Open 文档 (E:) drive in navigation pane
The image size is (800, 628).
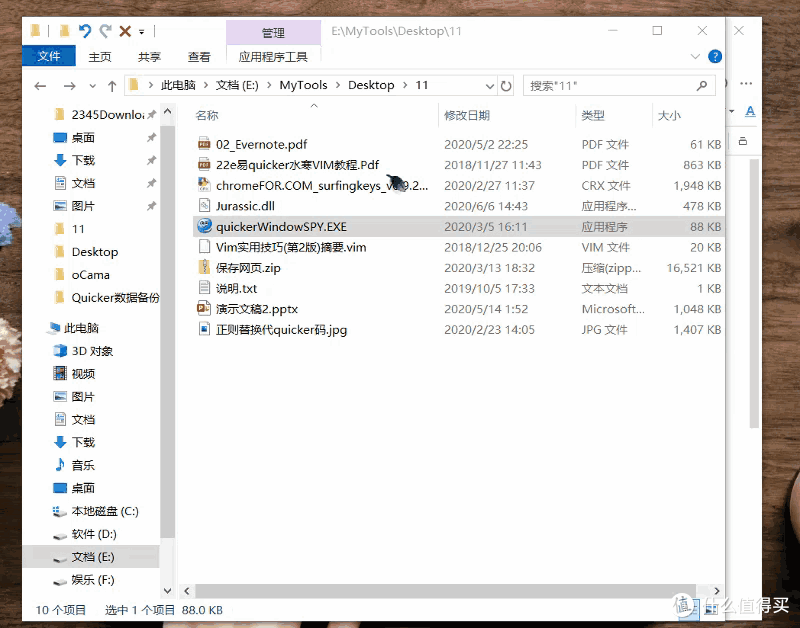click(x=92, y=557)
